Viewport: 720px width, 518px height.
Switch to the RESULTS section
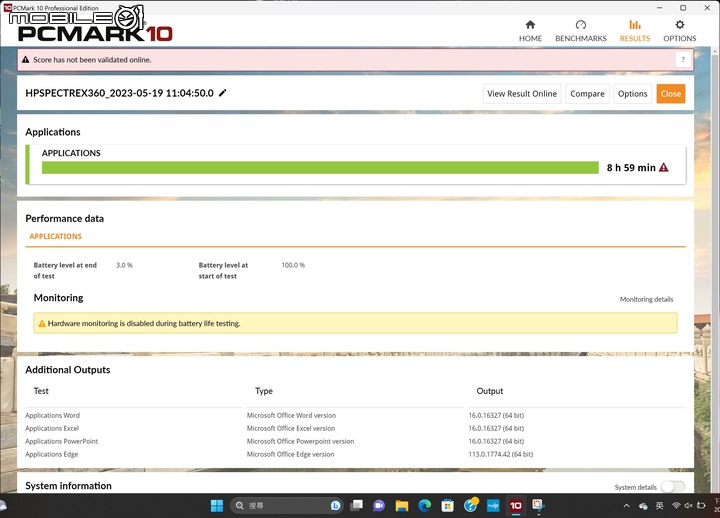point(635,31)
